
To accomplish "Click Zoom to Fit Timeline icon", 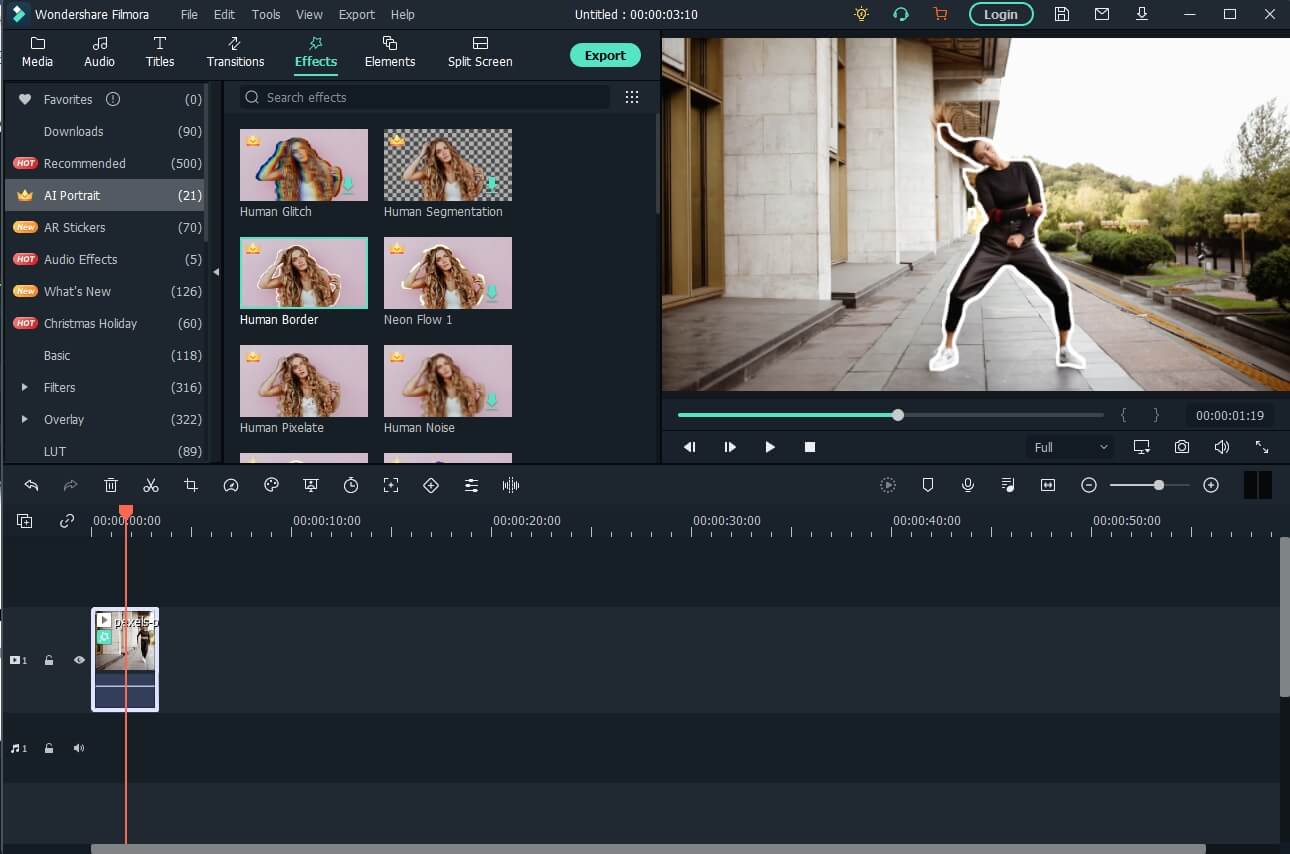I will pyautogui.click(x=1048, y=485).
